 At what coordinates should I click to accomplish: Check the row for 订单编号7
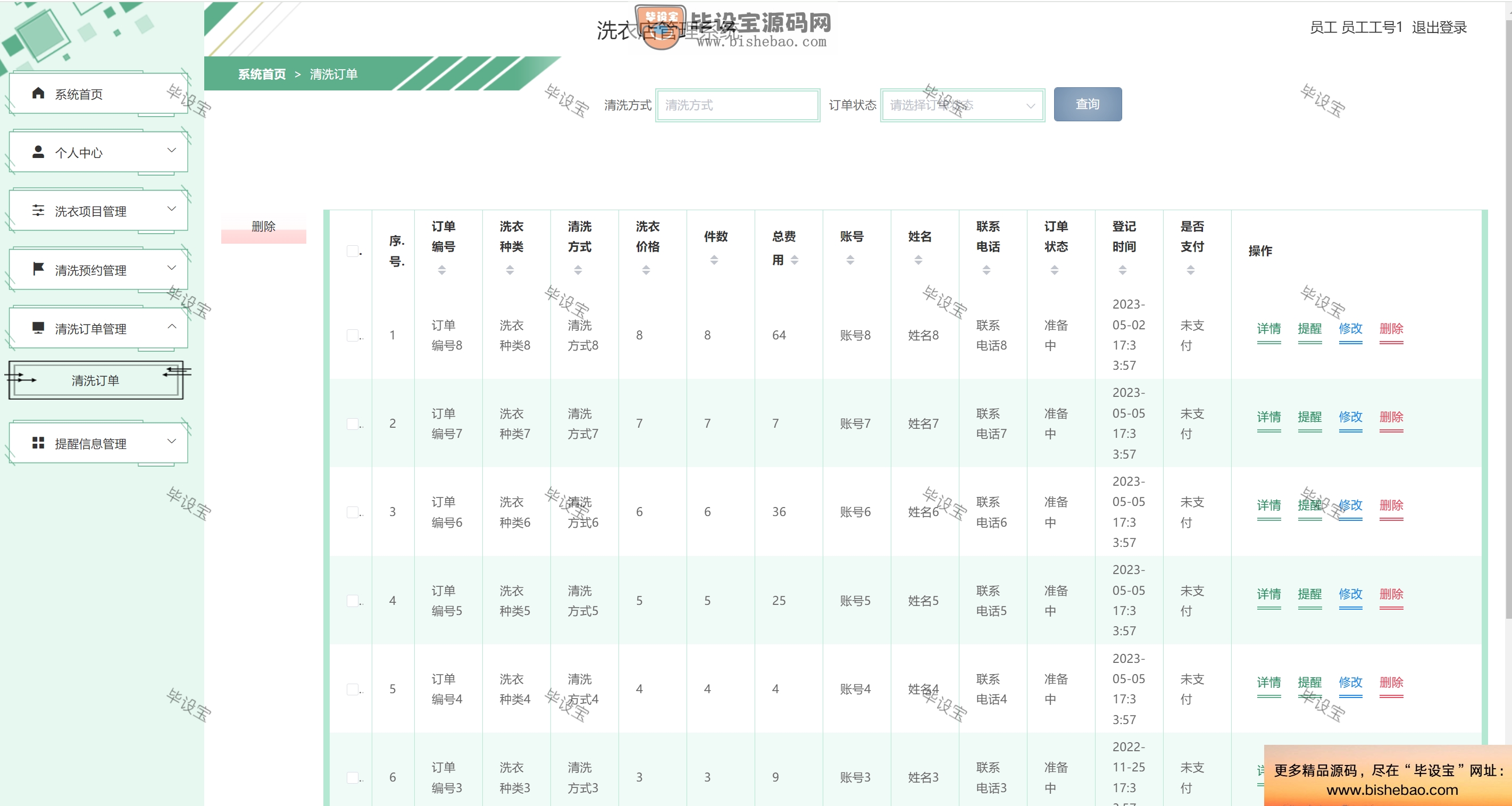(352, 424)
